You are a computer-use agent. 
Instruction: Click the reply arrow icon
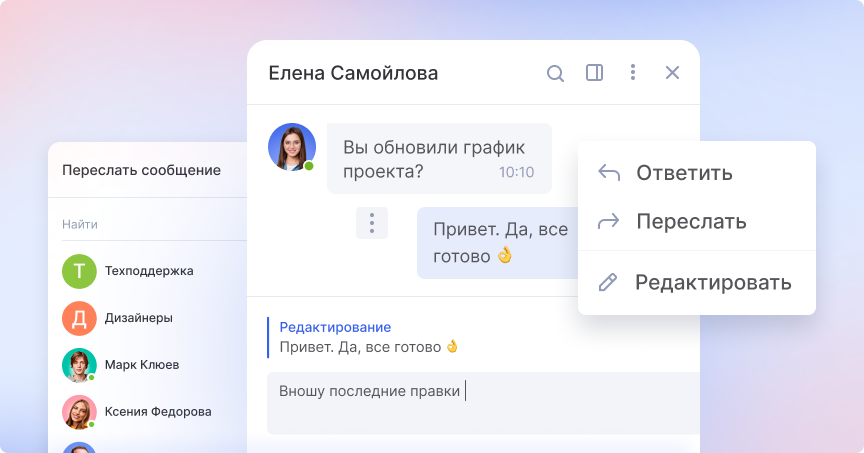coord(609,173)
